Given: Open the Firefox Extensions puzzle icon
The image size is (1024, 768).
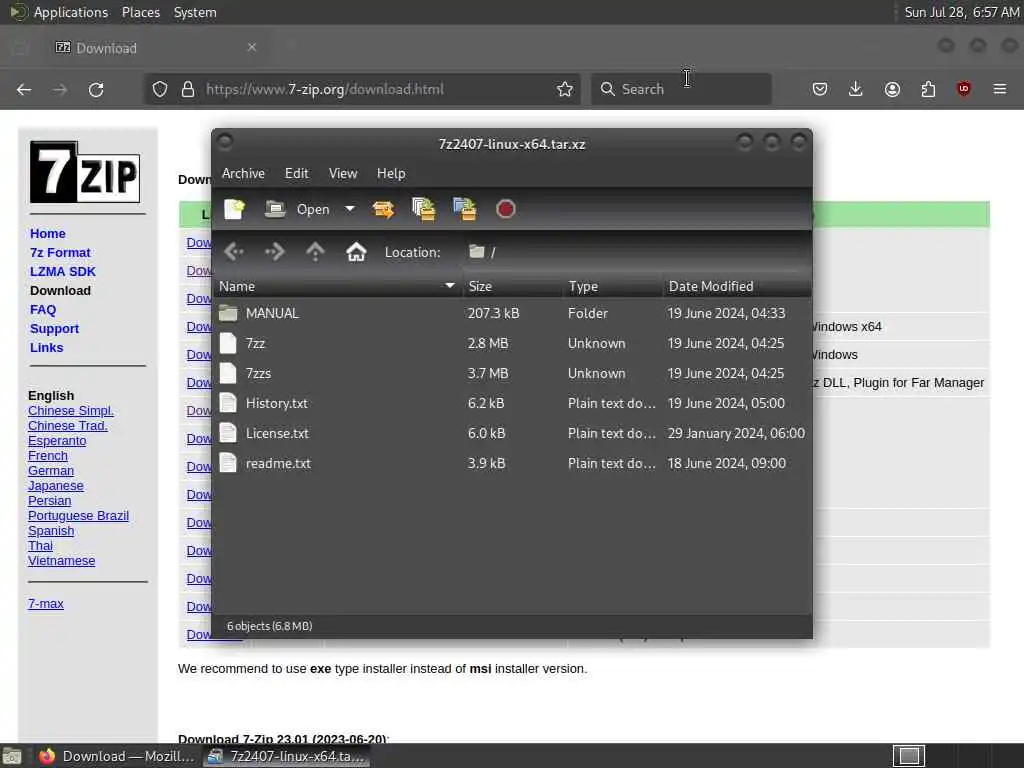Looking at the screenshot, I should point(928,89).
